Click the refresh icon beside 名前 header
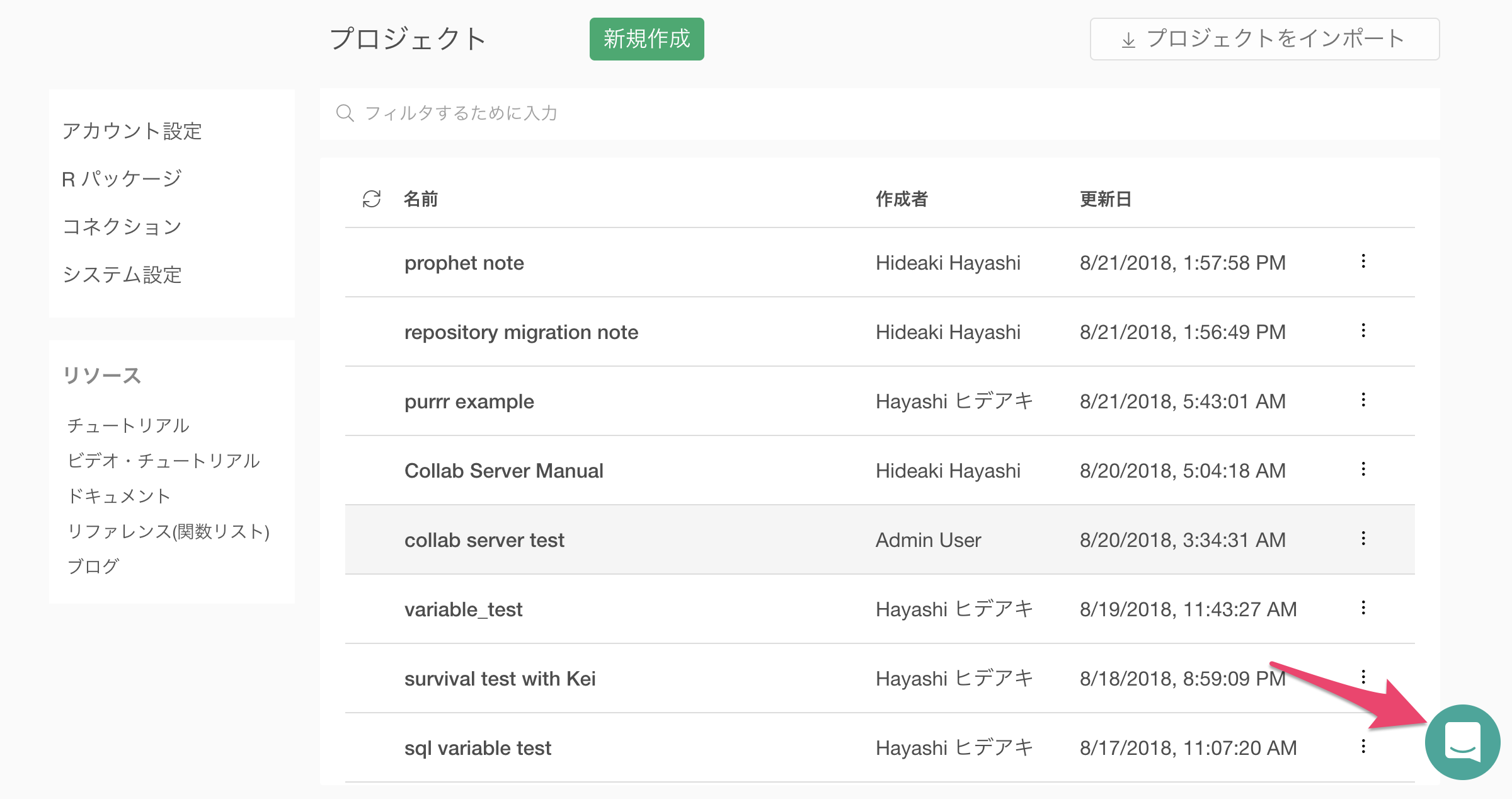 372,199
